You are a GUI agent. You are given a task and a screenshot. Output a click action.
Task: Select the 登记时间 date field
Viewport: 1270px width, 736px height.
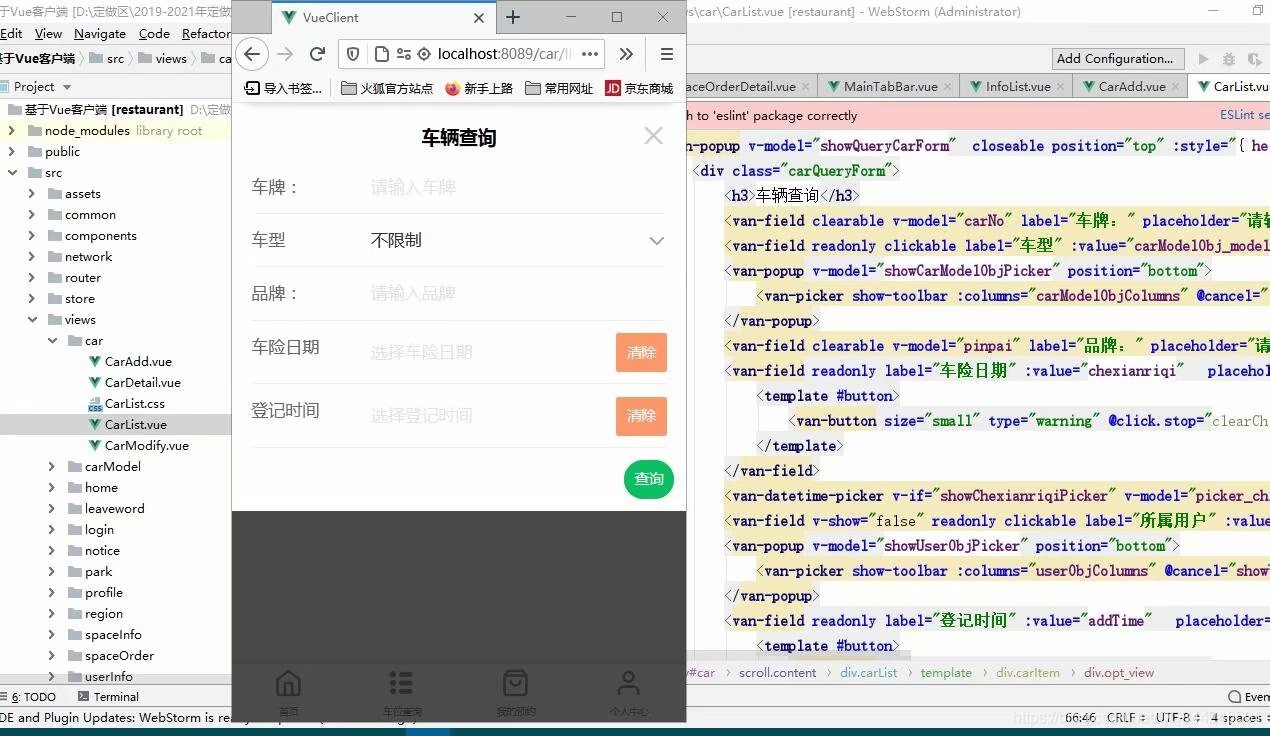click(x=488, y=415)
